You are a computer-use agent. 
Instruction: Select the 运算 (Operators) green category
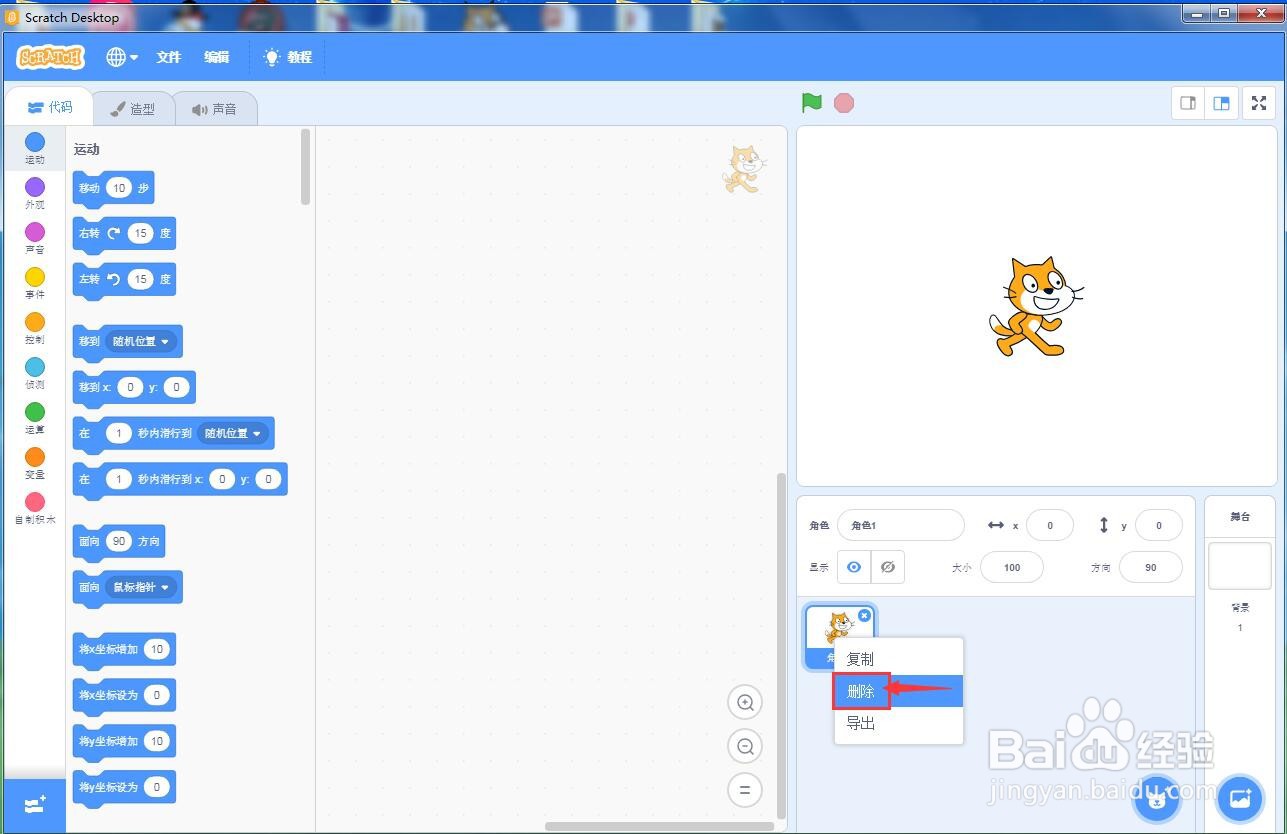point(35,418)
